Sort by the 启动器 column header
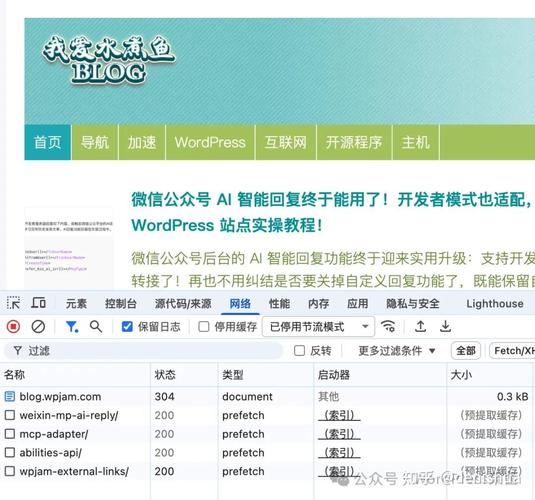The height and width of the screenshot is (500, 535). [380, 375]
